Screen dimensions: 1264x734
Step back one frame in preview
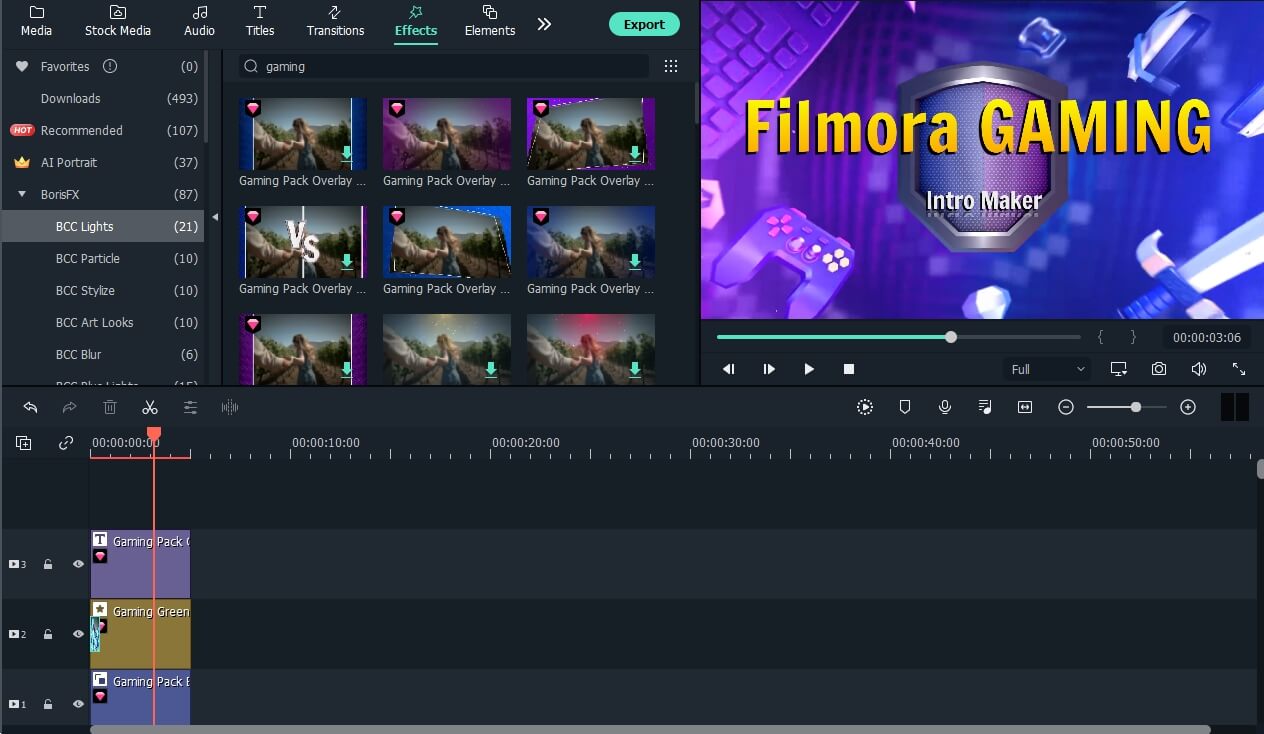(729, 369)
